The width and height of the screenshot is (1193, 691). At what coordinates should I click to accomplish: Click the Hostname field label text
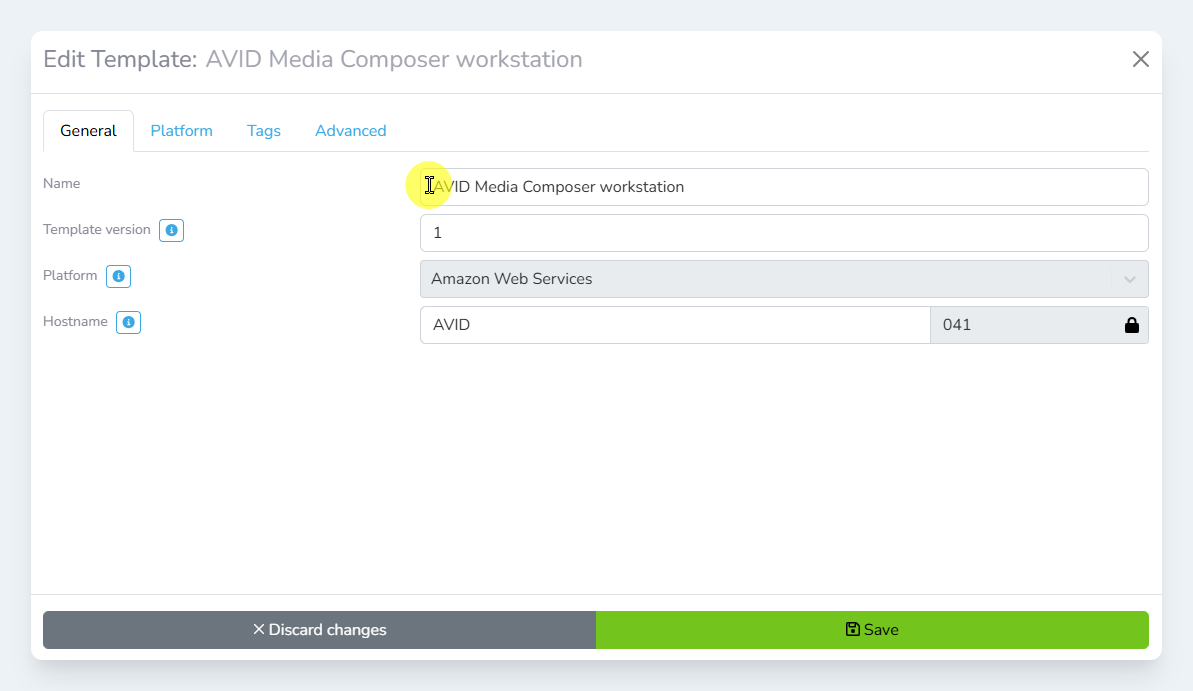[x=75, y=322]
